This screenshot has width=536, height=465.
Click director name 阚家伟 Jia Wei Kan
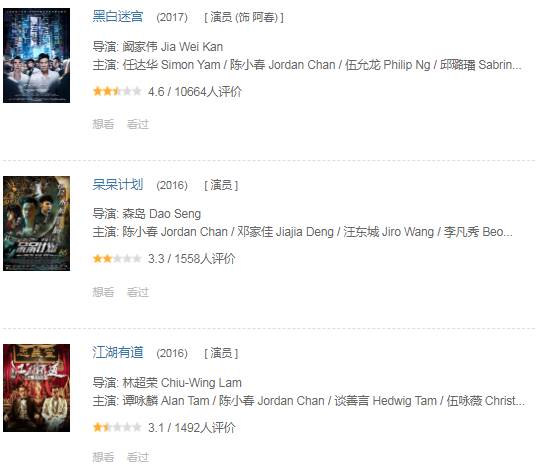(x=173, y=46)
